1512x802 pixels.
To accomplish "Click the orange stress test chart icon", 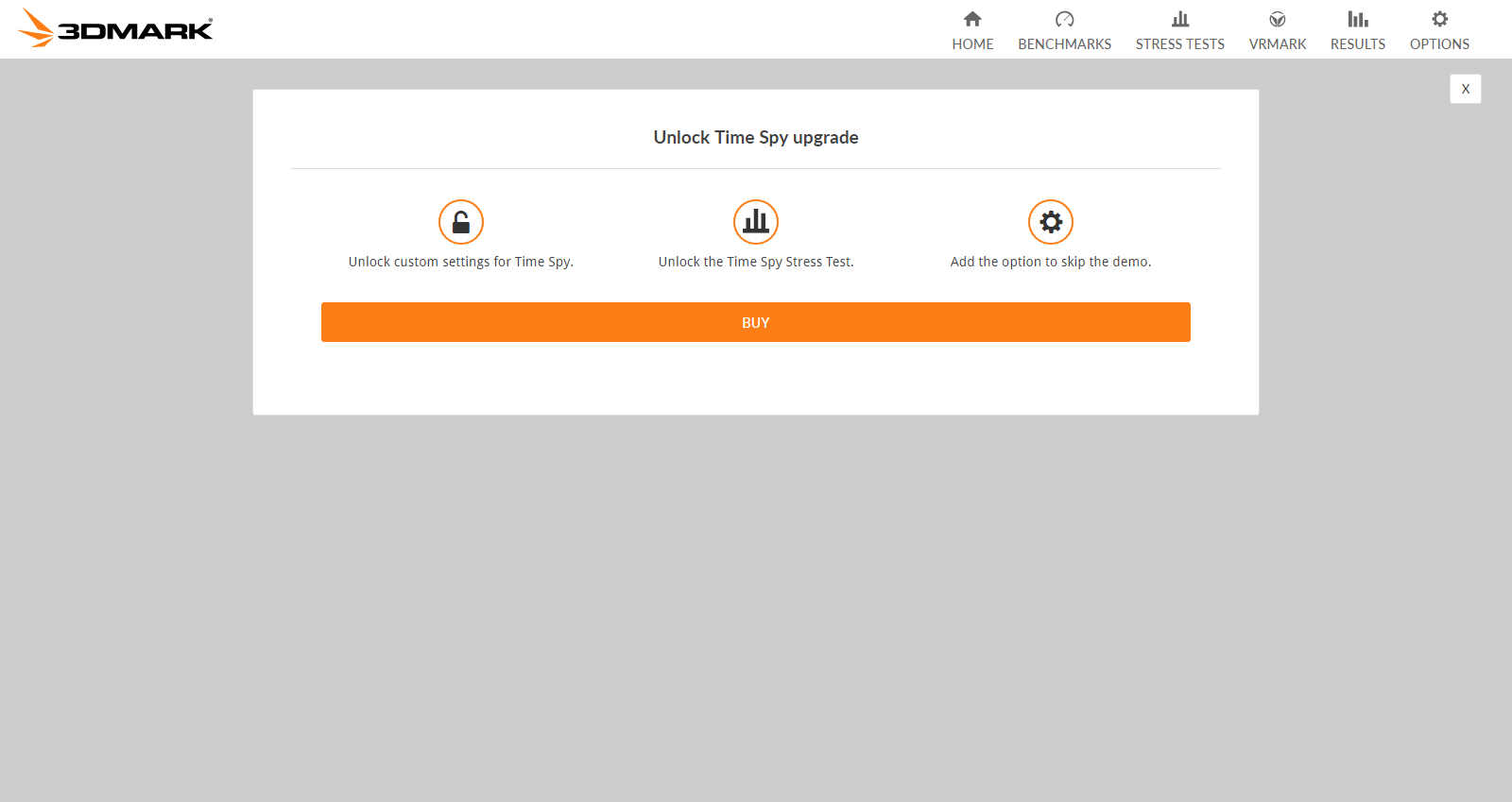I will coord(756,222).
